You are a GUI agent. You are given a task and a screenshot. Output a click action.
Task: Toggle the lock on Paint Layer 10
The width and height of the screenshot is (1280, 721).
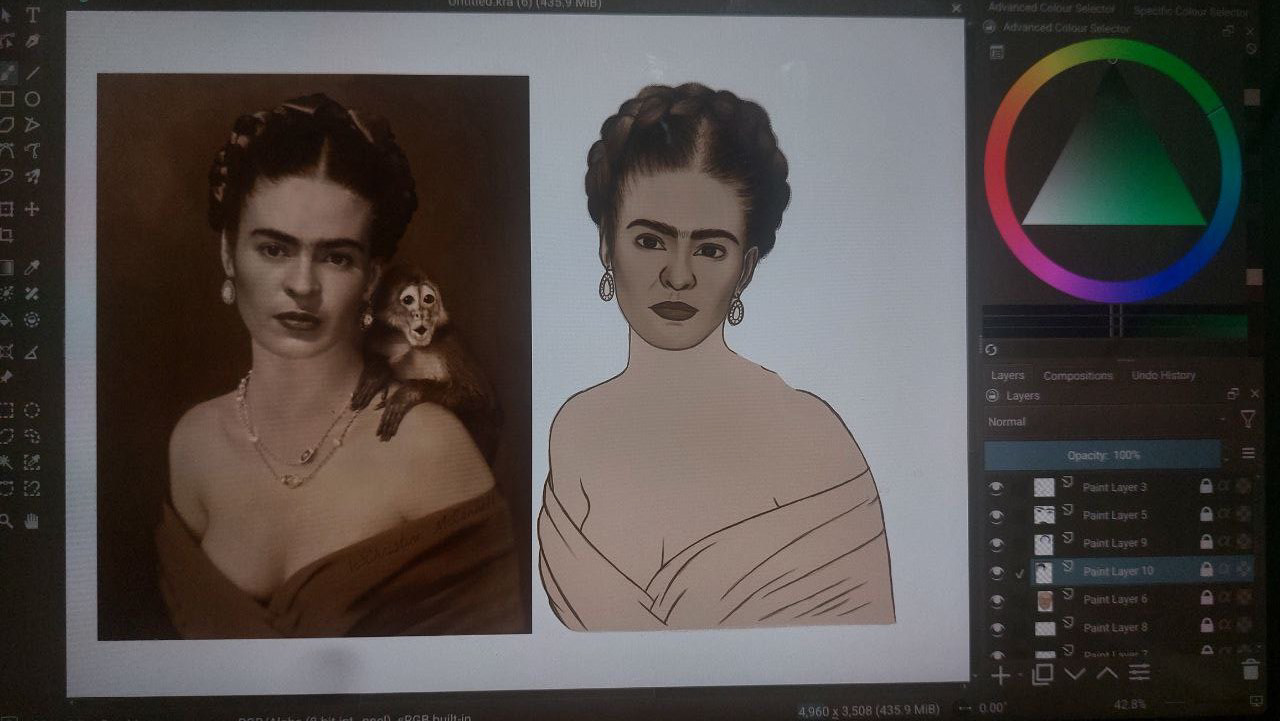point(1206,571)
